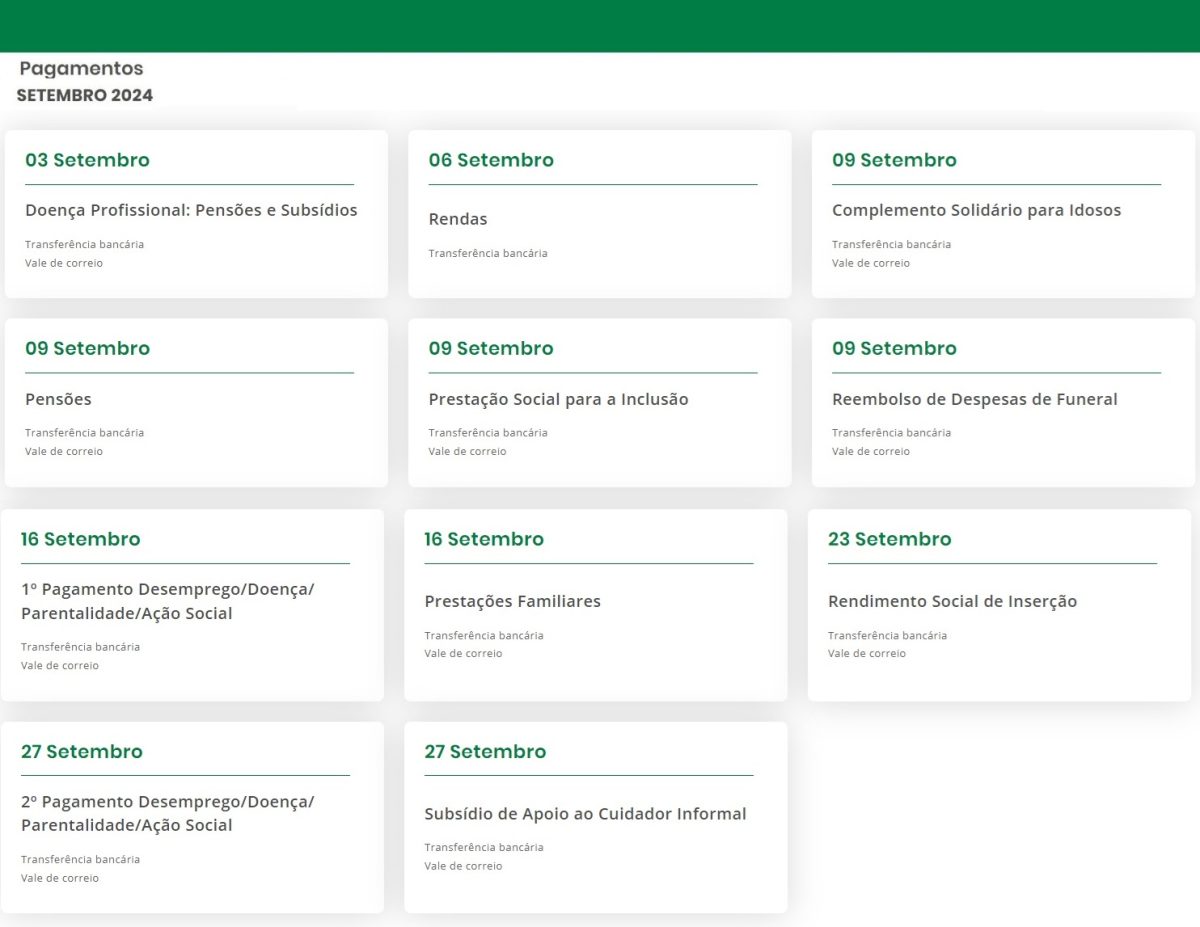Click "Vale de correio" under Doença Profissional
Screen dimensions: 1200x927
[64, 263]
